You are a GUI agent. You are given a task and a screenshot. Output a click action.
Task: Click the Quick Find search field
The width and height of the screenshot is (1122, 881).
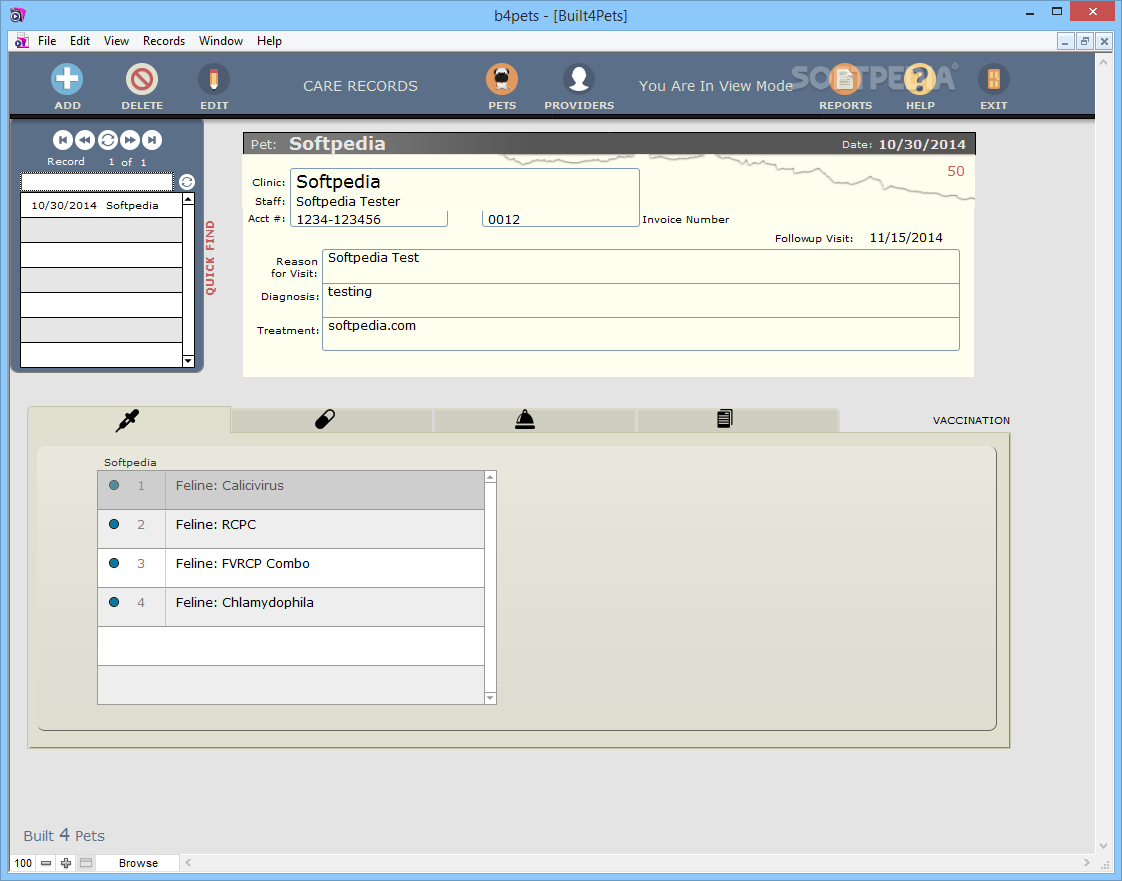click(x=97, y=182)
